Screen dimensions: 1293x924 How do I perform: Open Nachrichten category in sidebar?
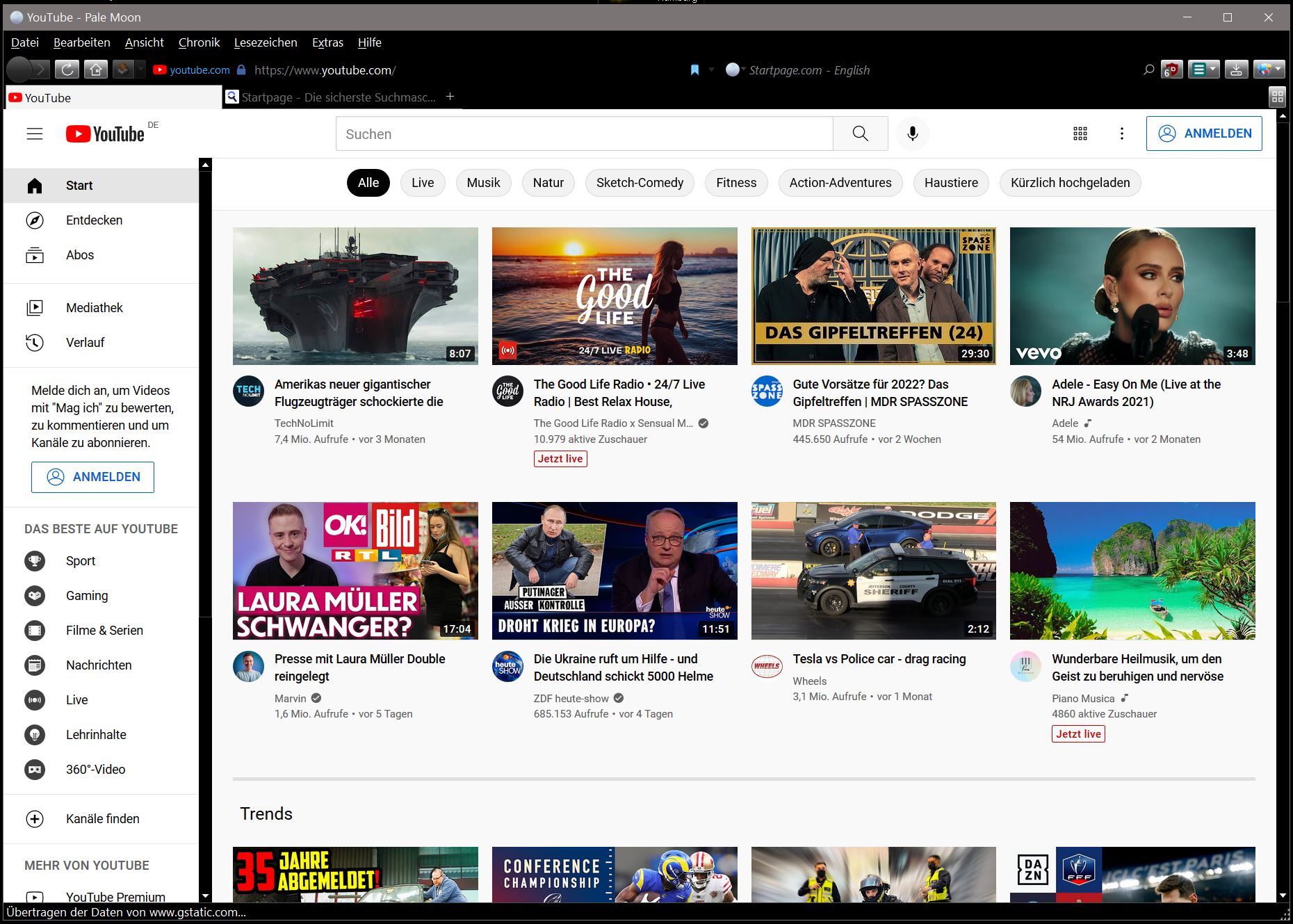click(101, 665)
